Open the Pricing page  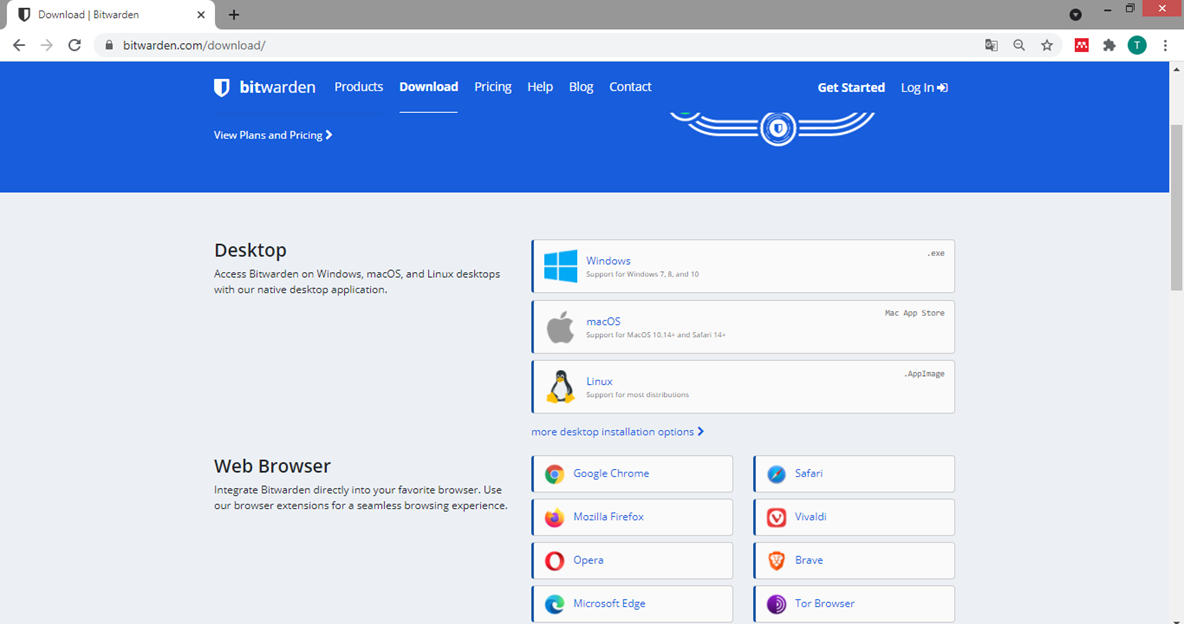[493, 87]
